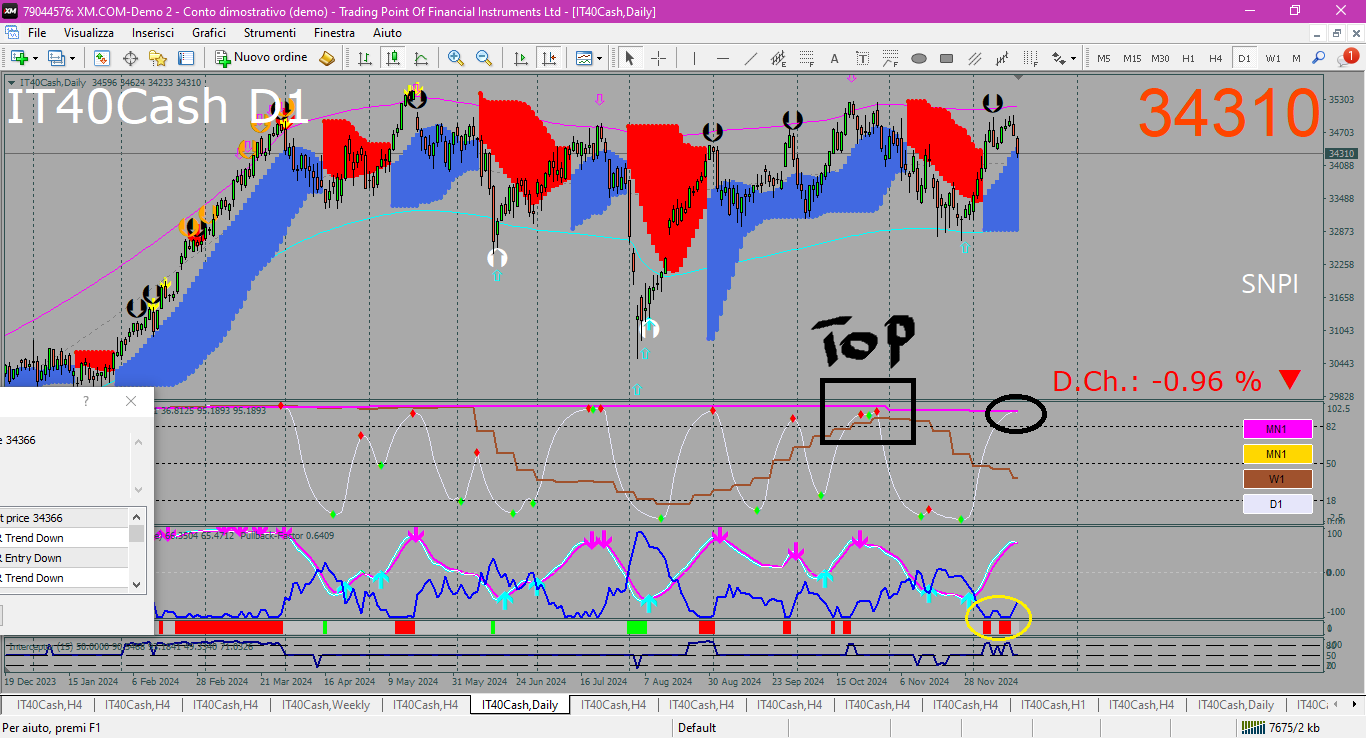Switch the chart to line chart

coord(421,58)
